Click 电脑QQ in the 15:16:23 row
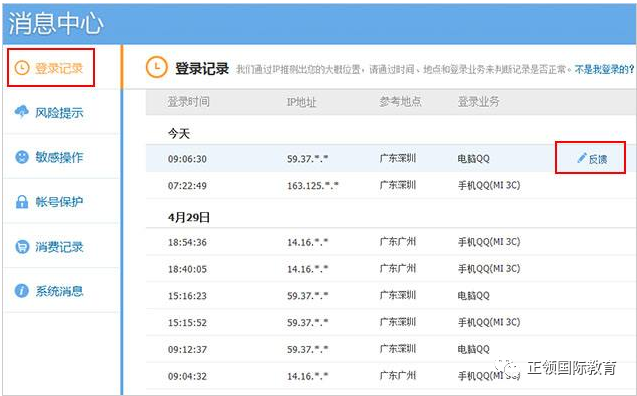The width and height of the screenshot is (637, 396). [x=474, y=295]
